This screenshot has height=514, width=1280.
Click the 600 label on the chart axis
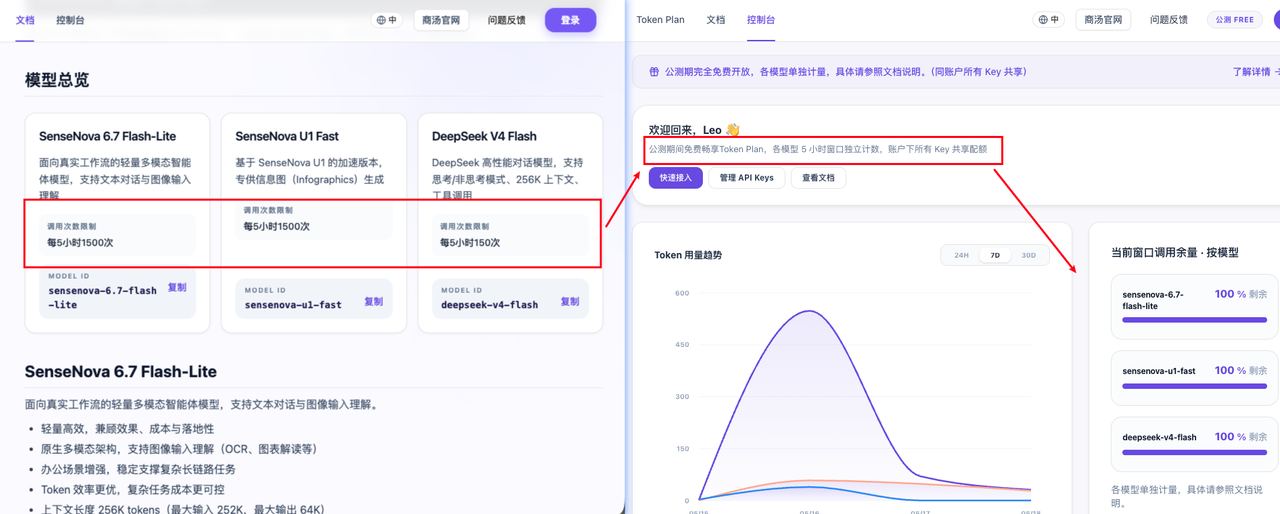point(682,293)
